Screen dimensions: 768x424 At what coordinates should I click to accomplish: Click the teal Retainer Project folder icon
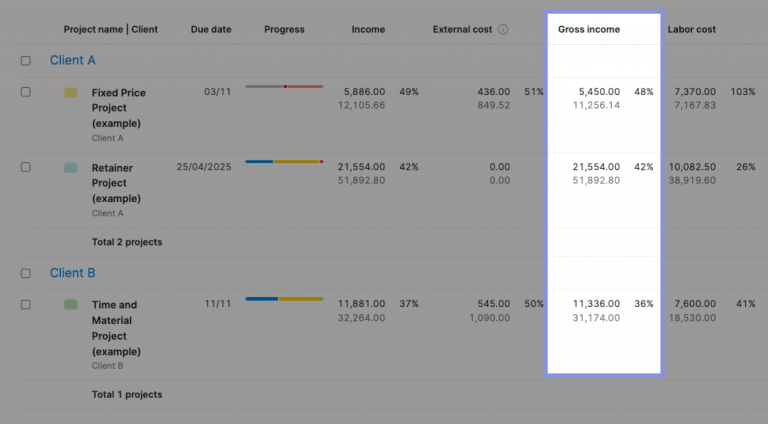coord(71,168)
